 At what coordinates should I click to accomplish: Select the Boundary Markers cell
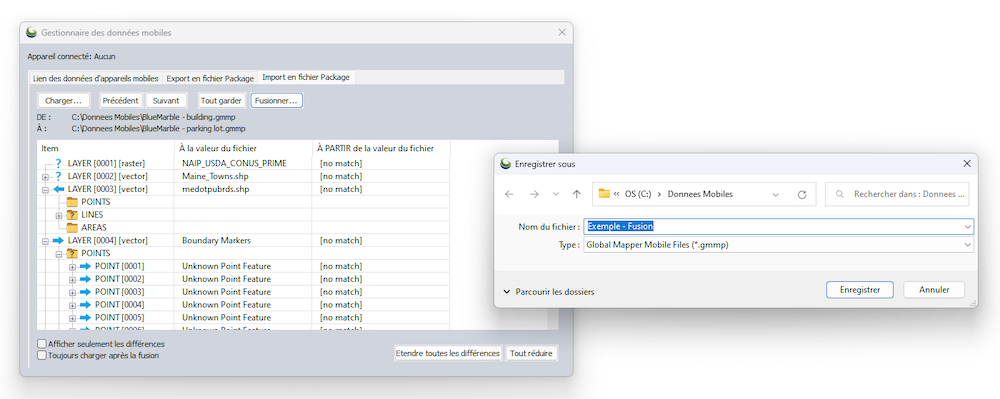point(243,240)
